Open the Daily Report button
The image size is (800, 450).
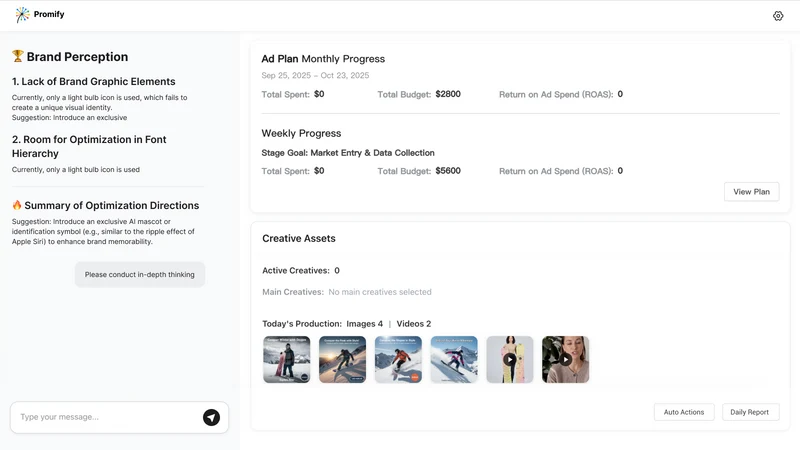point(749,412)
